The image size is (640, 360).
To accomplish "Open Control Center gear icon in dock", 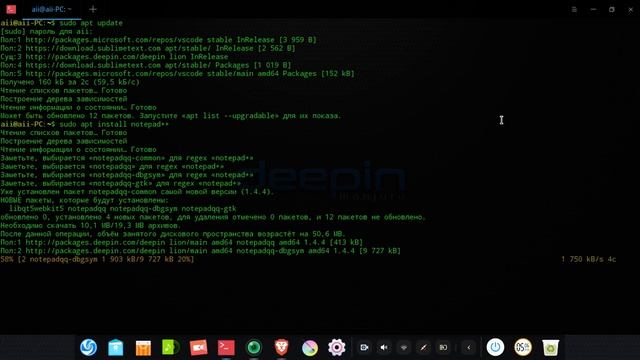I will (x=337, y=348).
